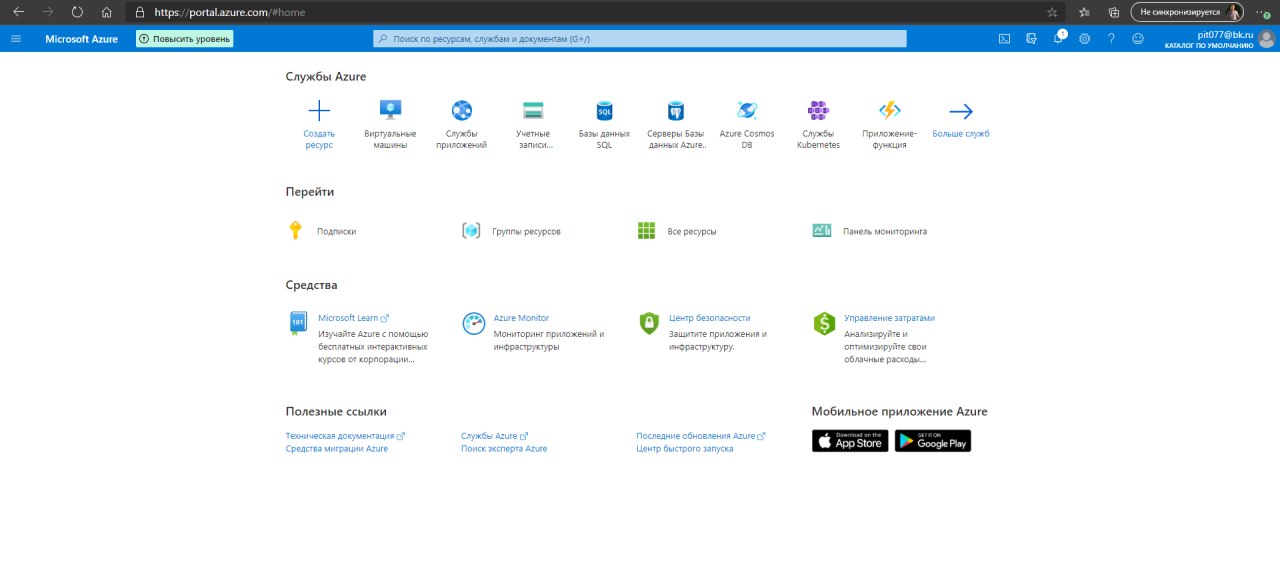The width and height of the screenshot is (1280, 564).
Task: Click the Панель мониторинга chart icon
Action: (x=822, y=231)
